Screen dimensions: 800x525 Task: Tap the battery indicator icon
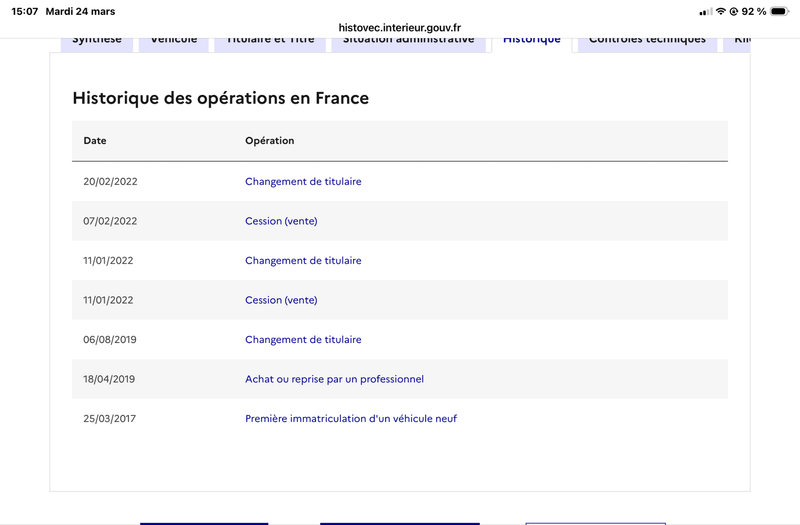[x=780, y=11]
